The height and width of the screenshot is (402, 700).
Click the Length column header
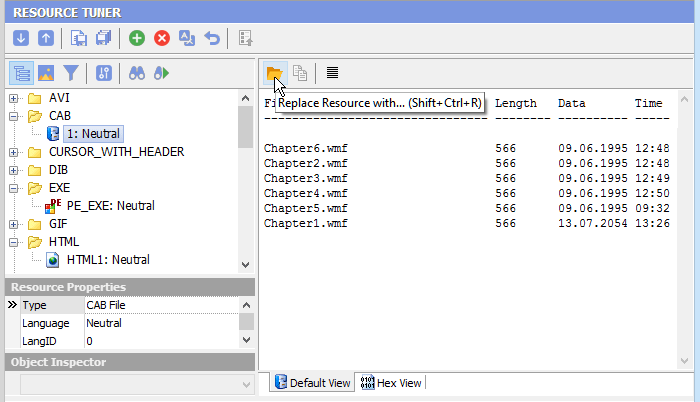516,103
